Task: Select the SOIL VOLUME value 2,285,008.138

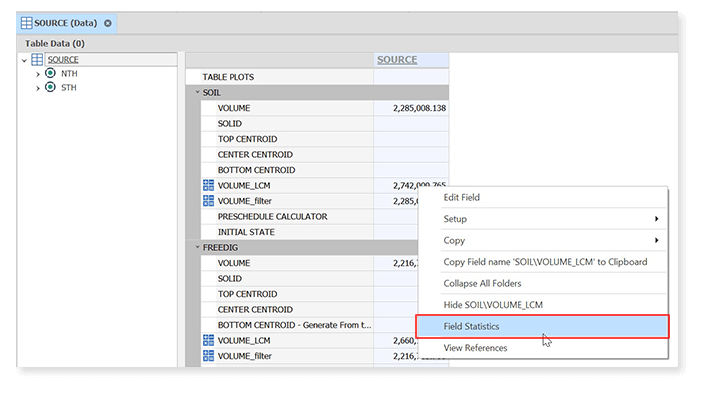Action: tap(419, 108)
